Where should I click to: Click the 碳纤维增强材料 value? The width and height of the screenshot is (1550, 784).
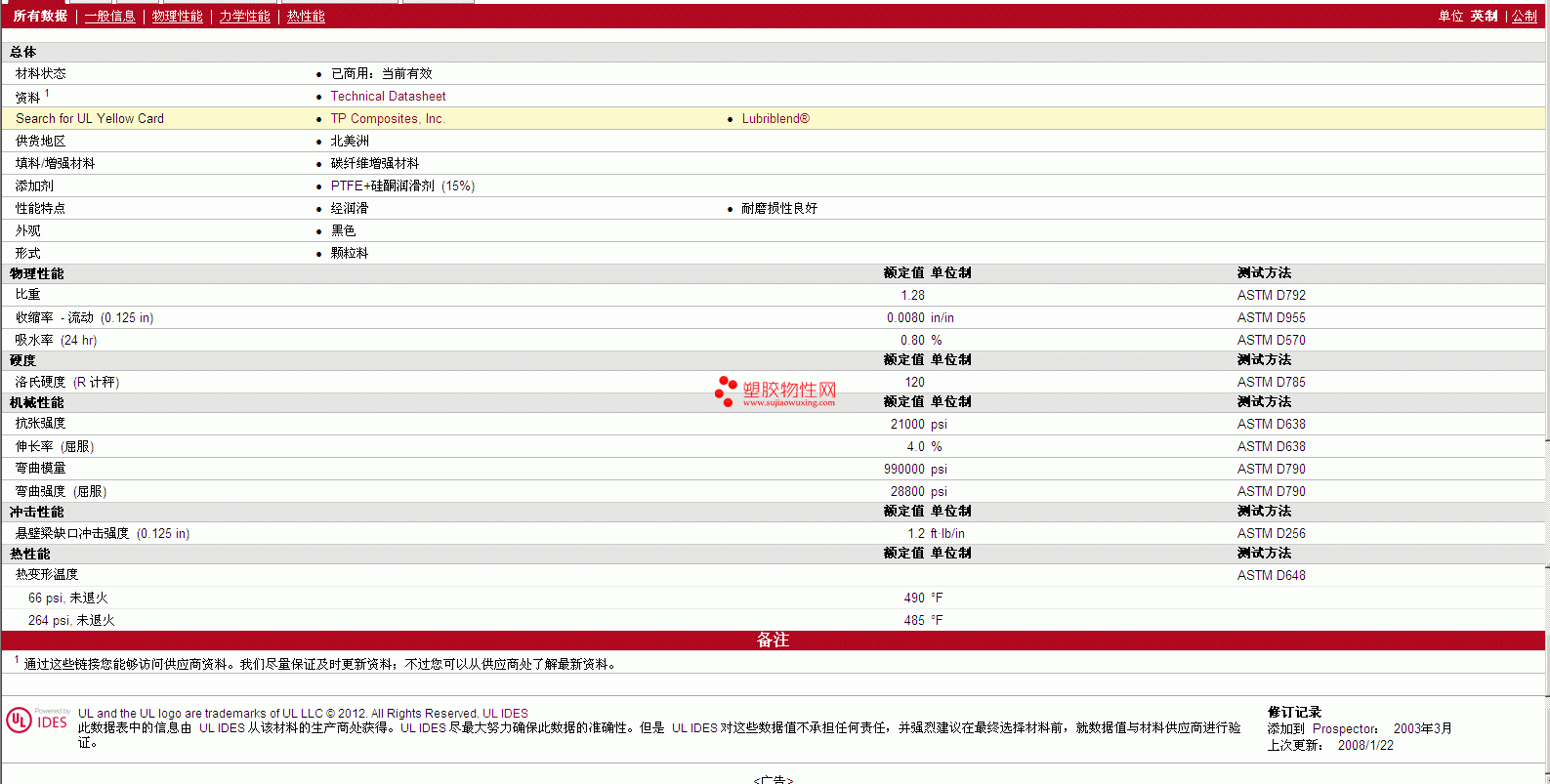pyautogui.click(x=375, y=164)
